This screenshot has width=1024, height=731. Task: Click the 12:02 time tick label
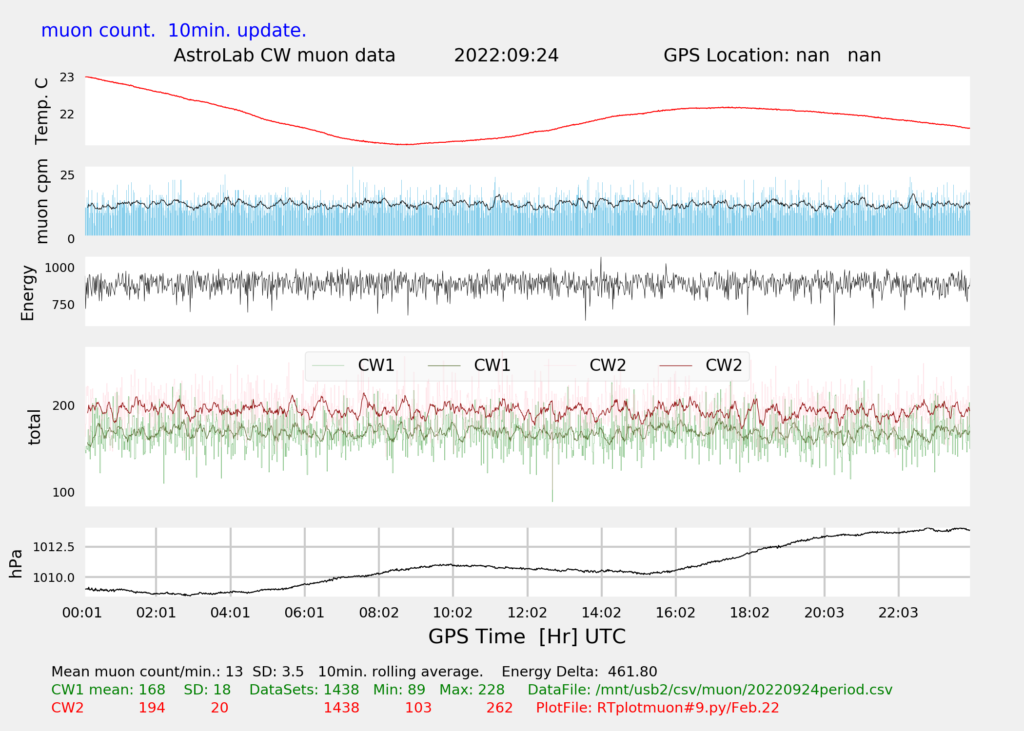tap(527, 611)
